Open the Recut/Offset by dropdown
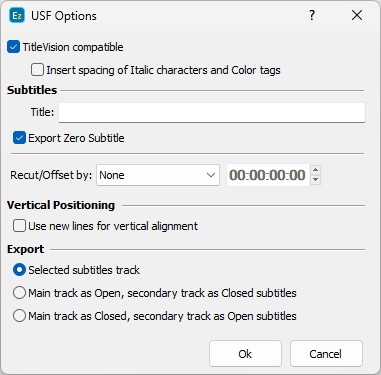Viewport: 381px width, 375px height. coord(158,175)
